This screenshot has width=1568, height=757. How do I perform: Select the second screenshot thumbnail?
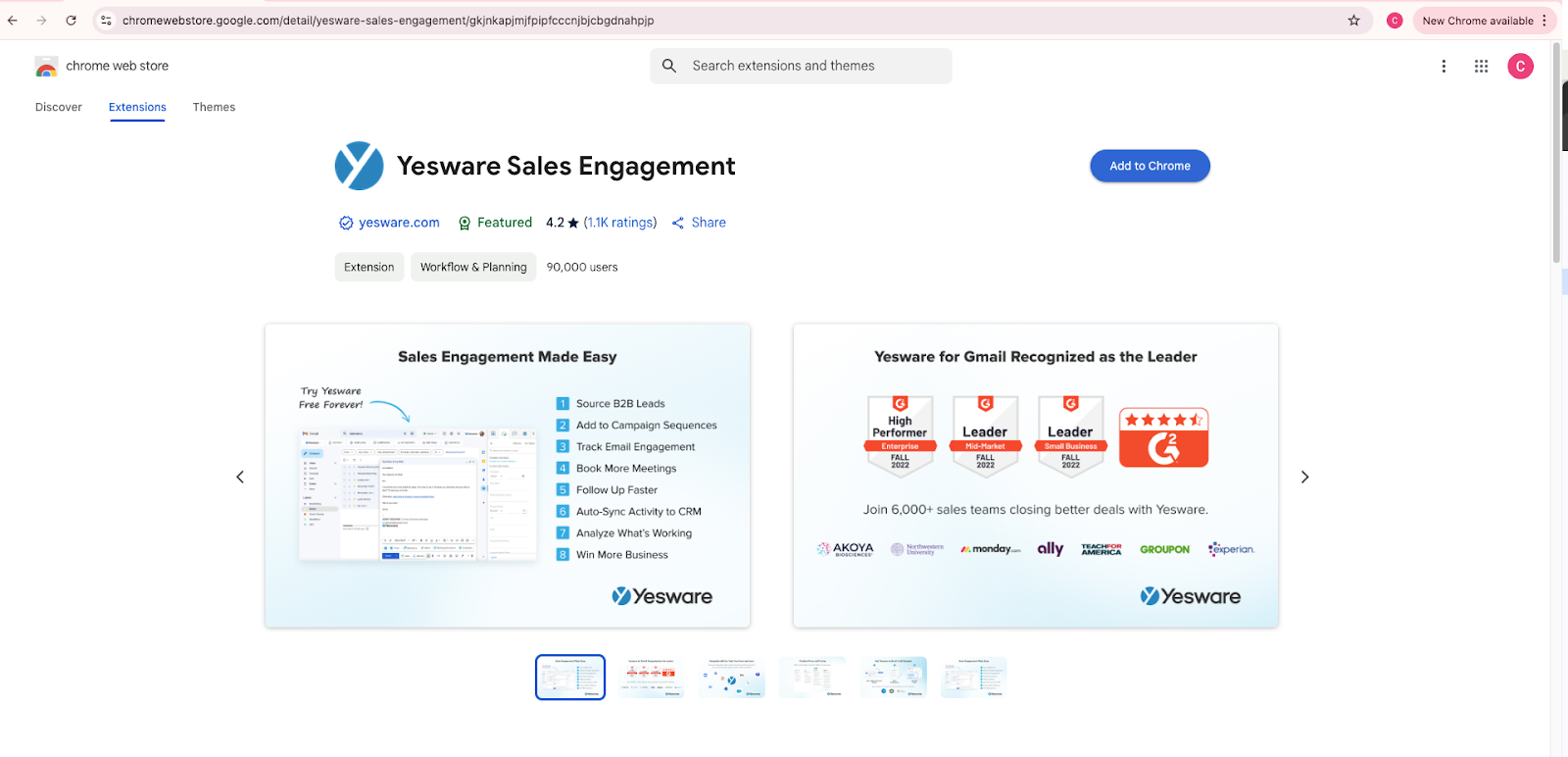[x=652, y=678]
